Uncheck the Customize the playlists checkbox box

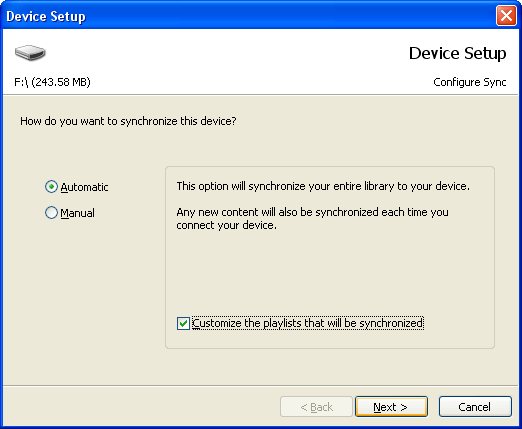pyautogui.click(x=183, y=323)
